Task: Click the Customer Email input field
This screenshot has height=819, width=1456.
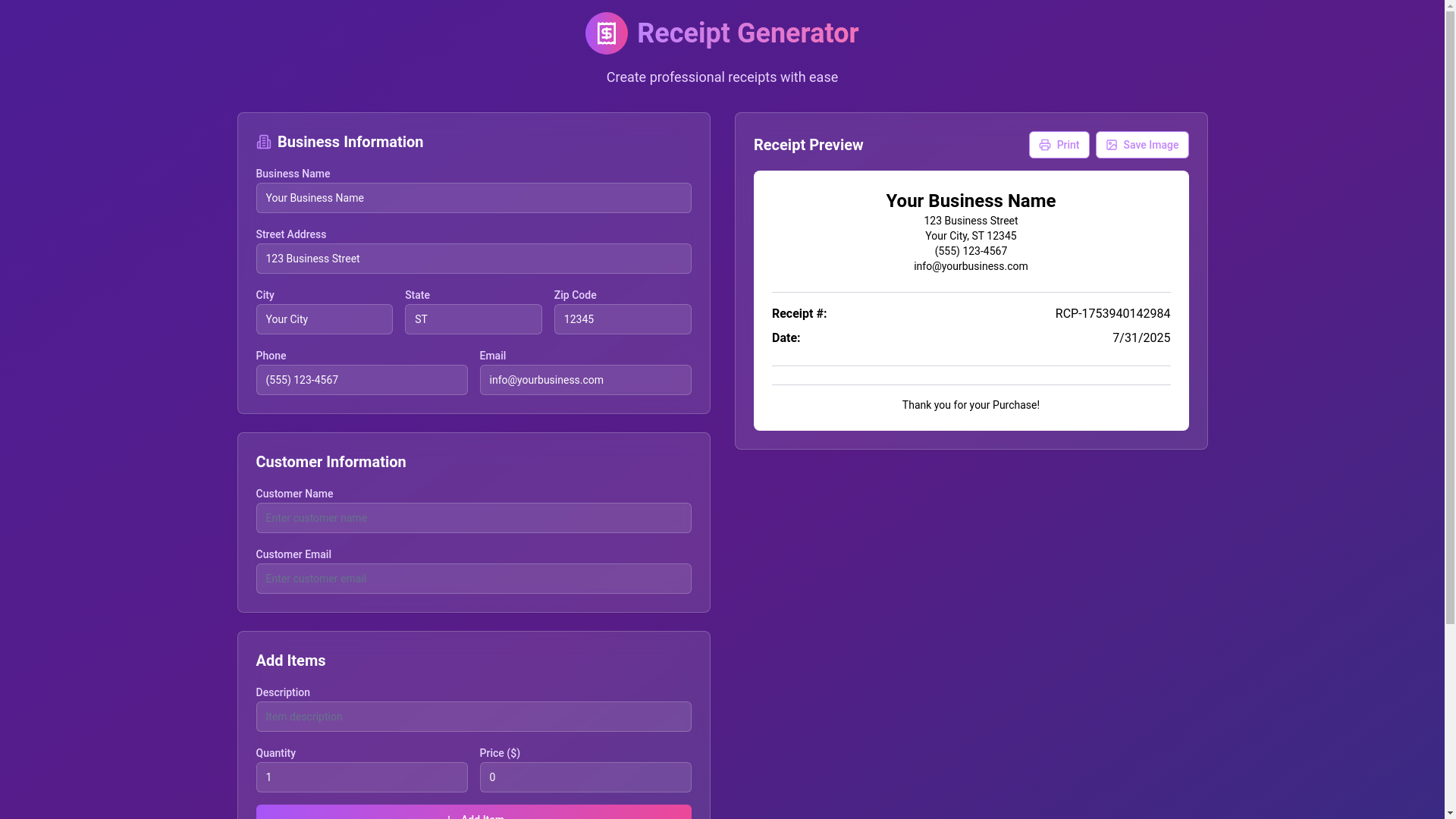Action: point(473,579)
